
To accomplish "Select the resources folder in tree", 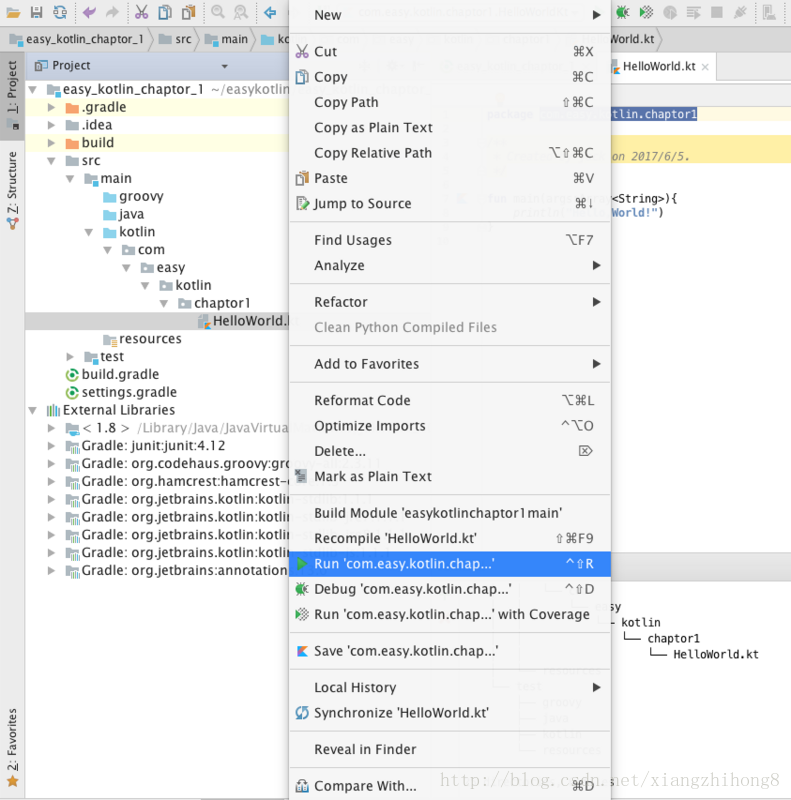I will click(x=142, y=339).
